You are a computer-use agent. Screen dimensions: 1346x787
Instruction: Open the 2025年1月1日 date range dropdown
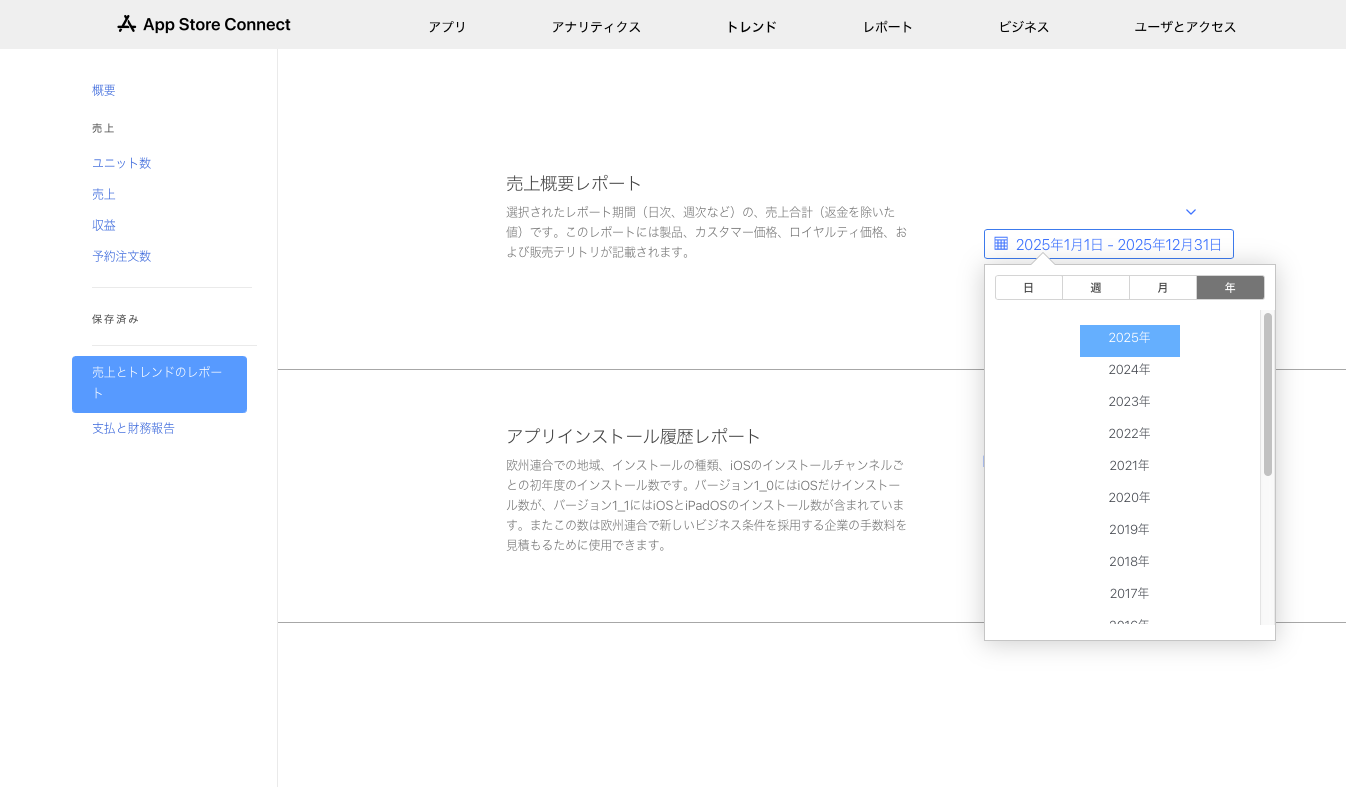pos(1118,244)
